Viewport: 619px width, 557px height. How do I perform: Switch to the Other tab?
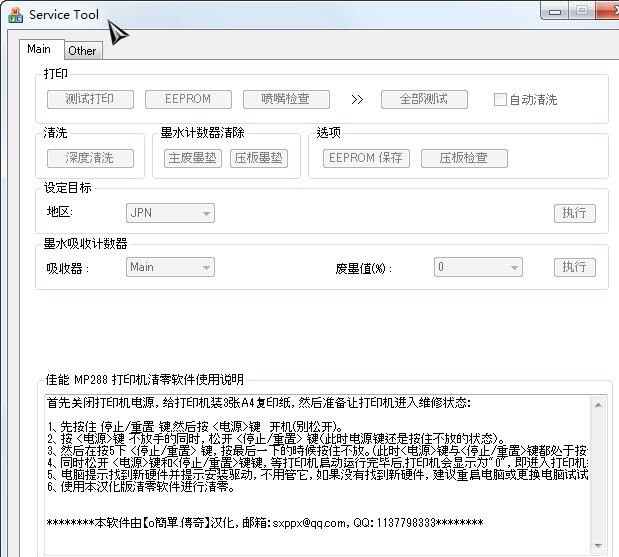pyautogui.click(x=82, y=51)
